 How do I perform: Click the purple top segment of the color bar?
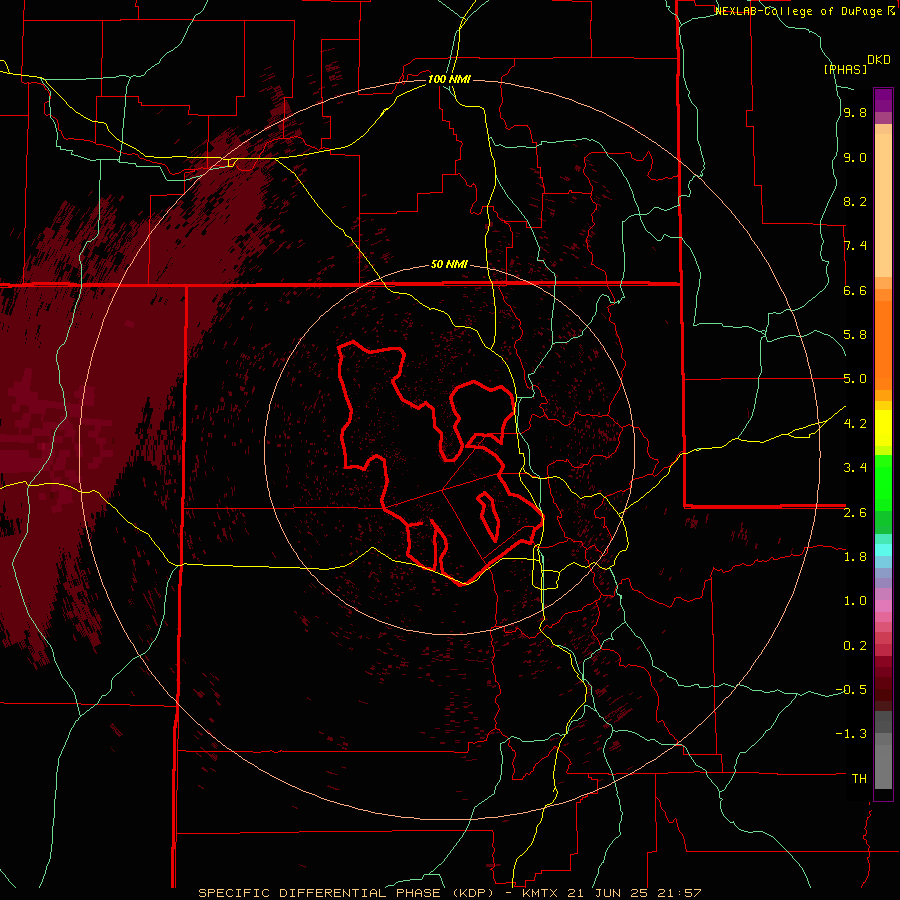(x=883, y=100)
